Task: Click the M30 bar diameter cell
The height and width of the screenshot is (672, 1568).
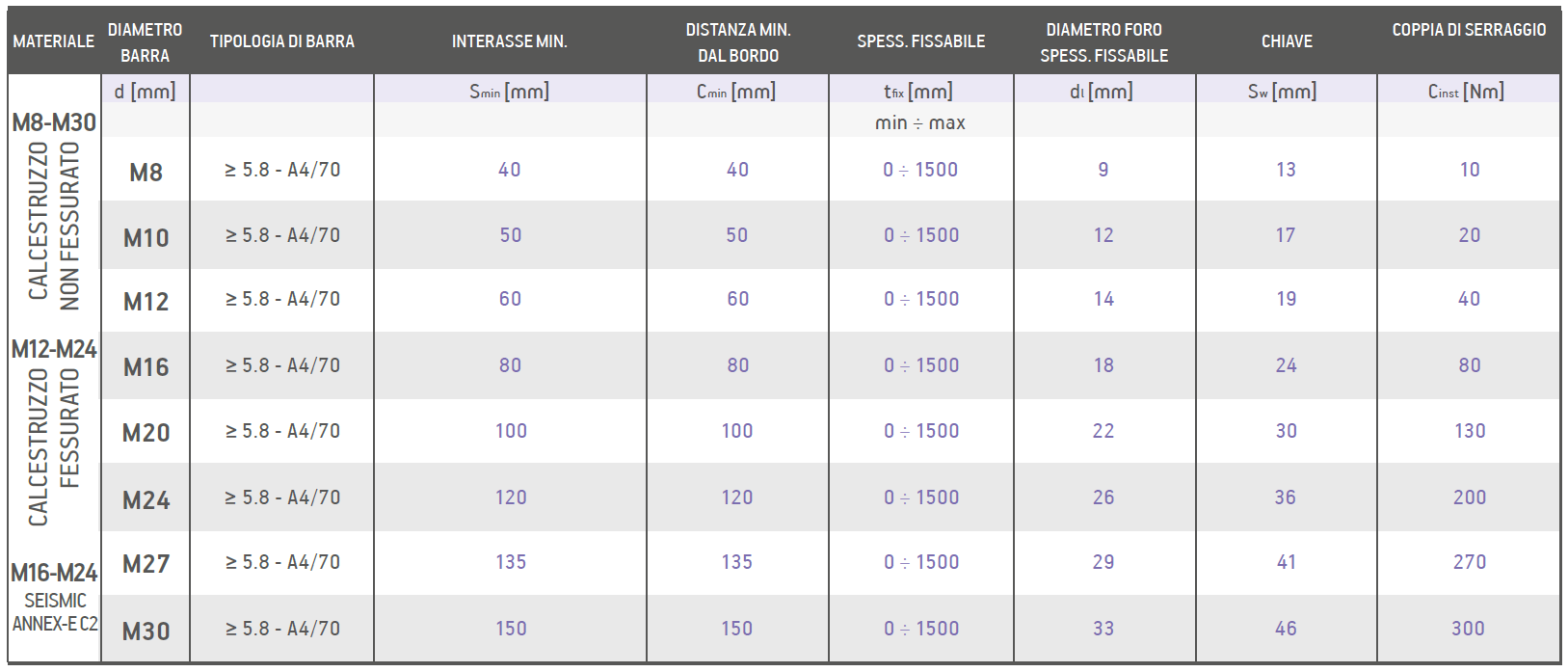Action: coord(146,632)
